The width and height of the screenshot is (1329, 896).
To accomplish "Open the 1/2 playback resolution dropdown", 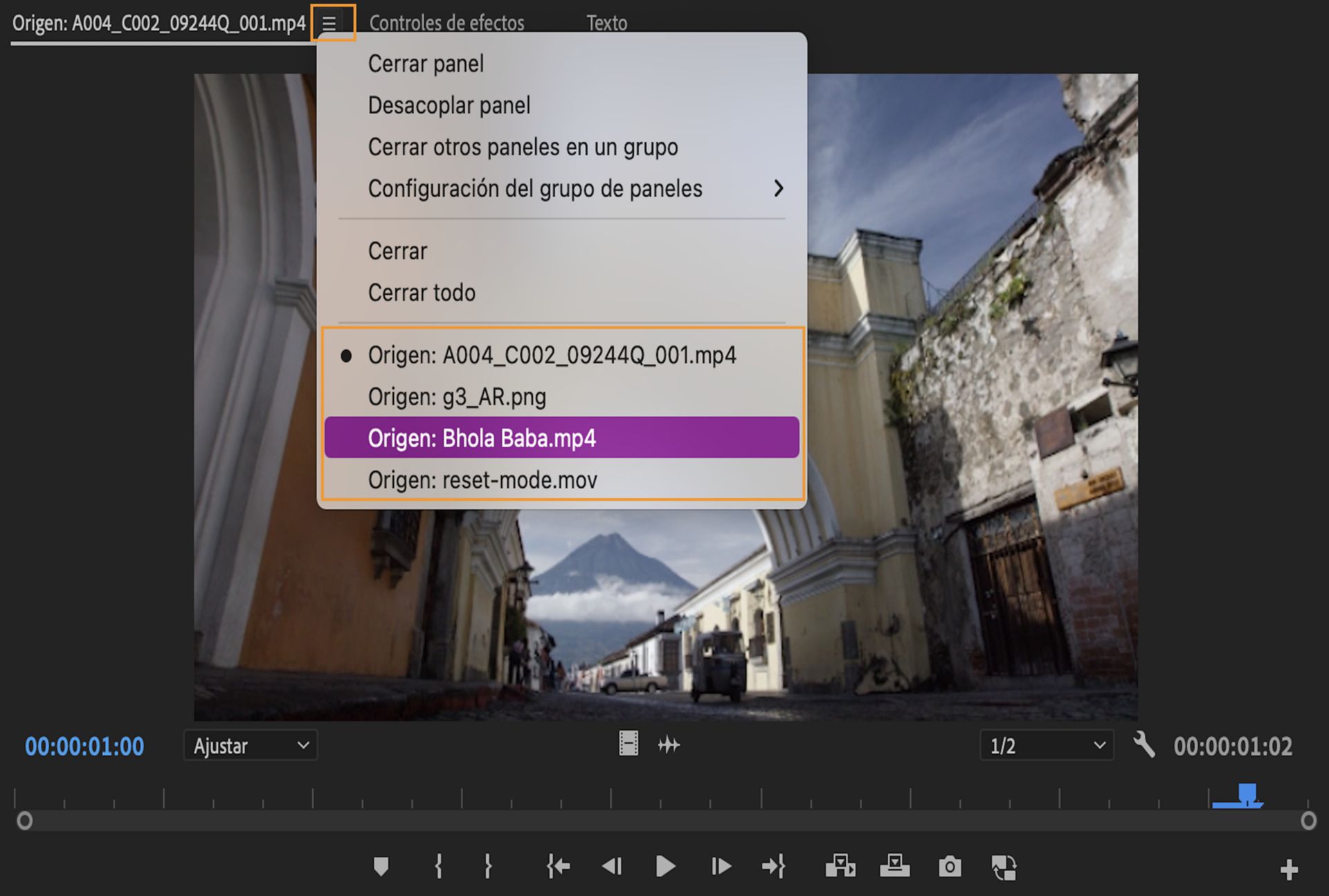I will (x=1047, y=746).
